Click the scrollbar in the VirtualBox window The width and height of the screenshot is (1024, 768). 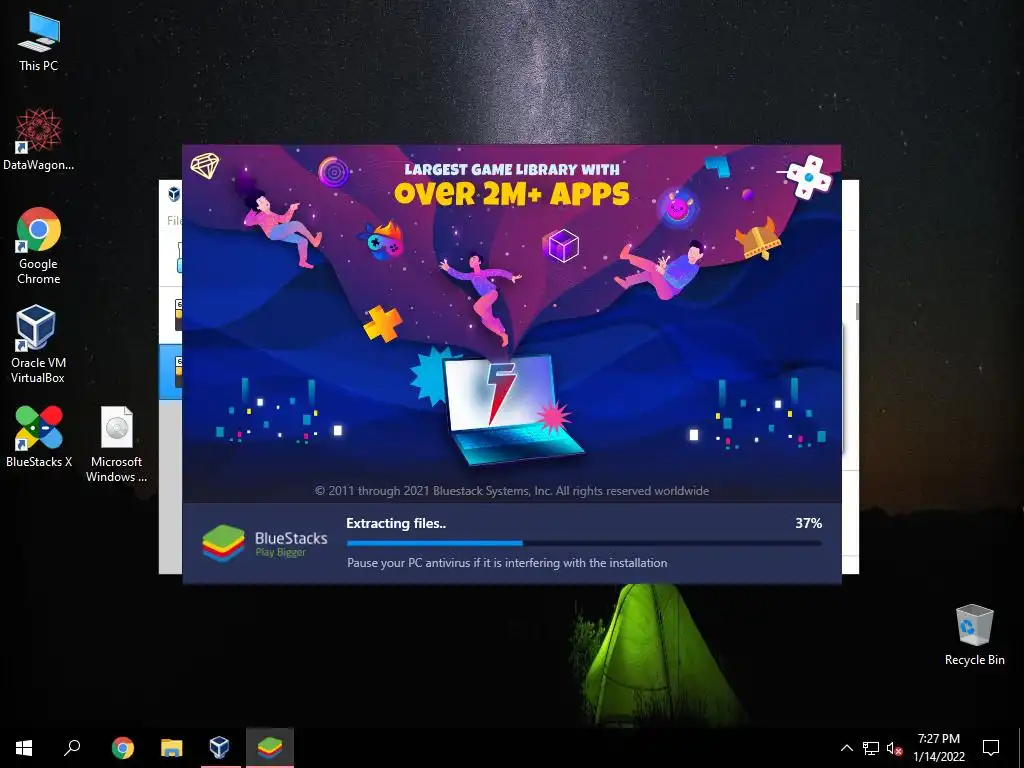[857, 312]
